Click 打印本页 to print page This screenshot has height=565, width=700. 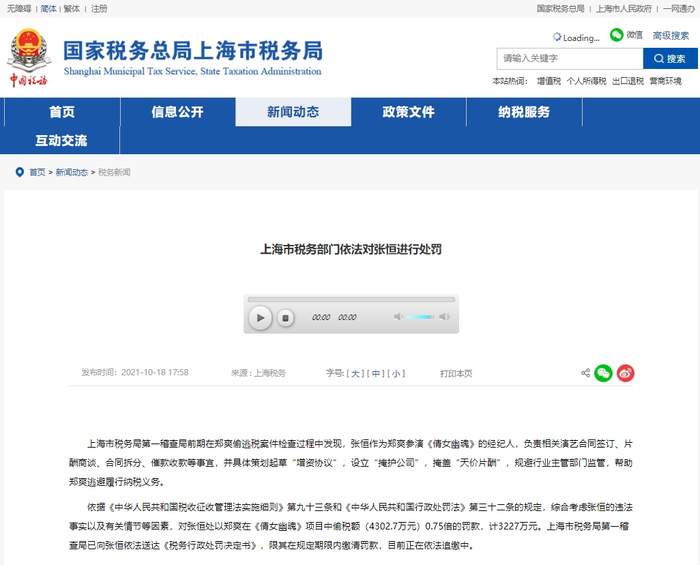456,373
